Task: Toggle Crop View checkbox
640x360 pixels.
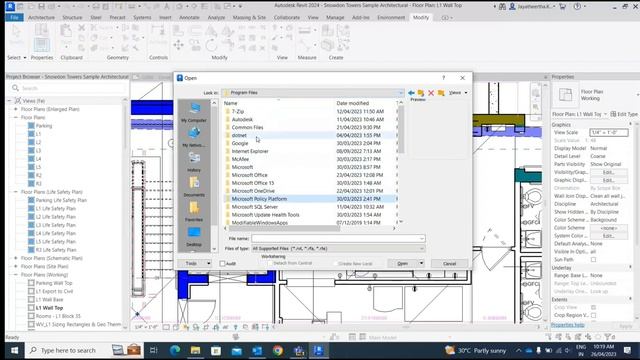Action: click(x=593, y=307)
